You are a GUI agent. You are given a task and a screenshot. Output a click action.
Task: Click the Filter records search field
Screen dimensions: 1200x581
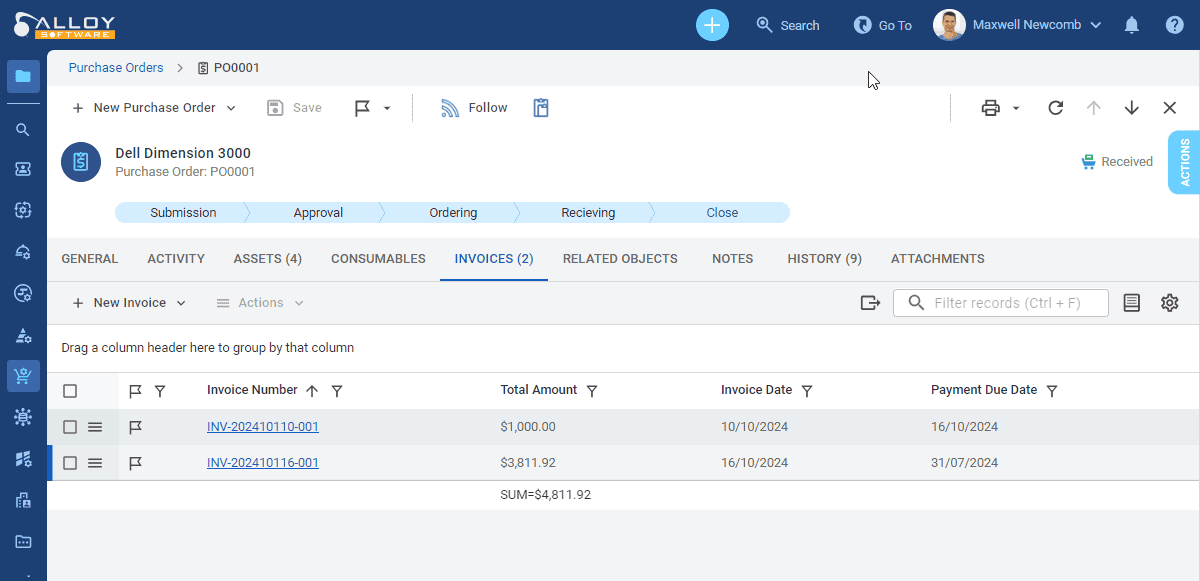click(1001, 303)
